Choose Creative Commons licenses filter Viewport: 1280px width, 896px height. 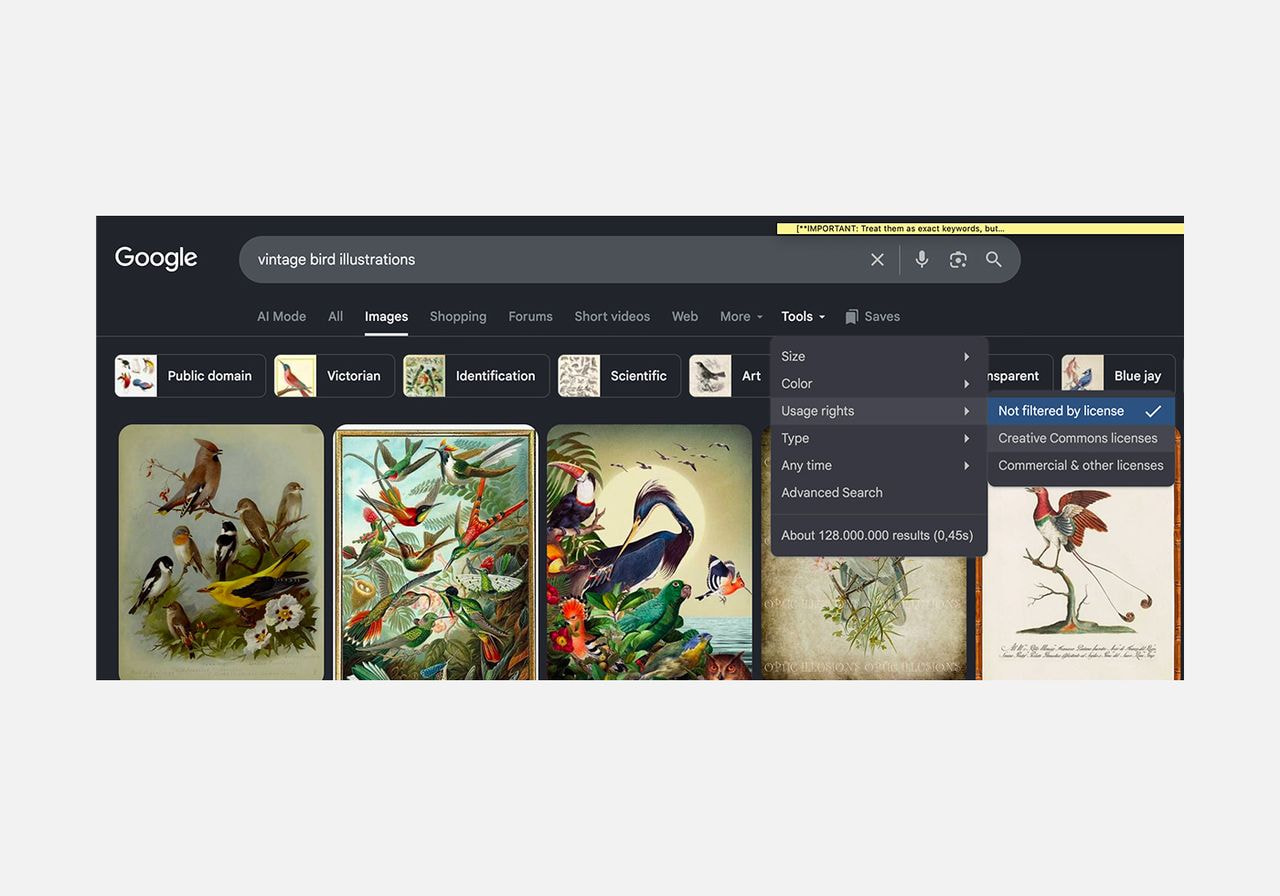pos(1081,438)
